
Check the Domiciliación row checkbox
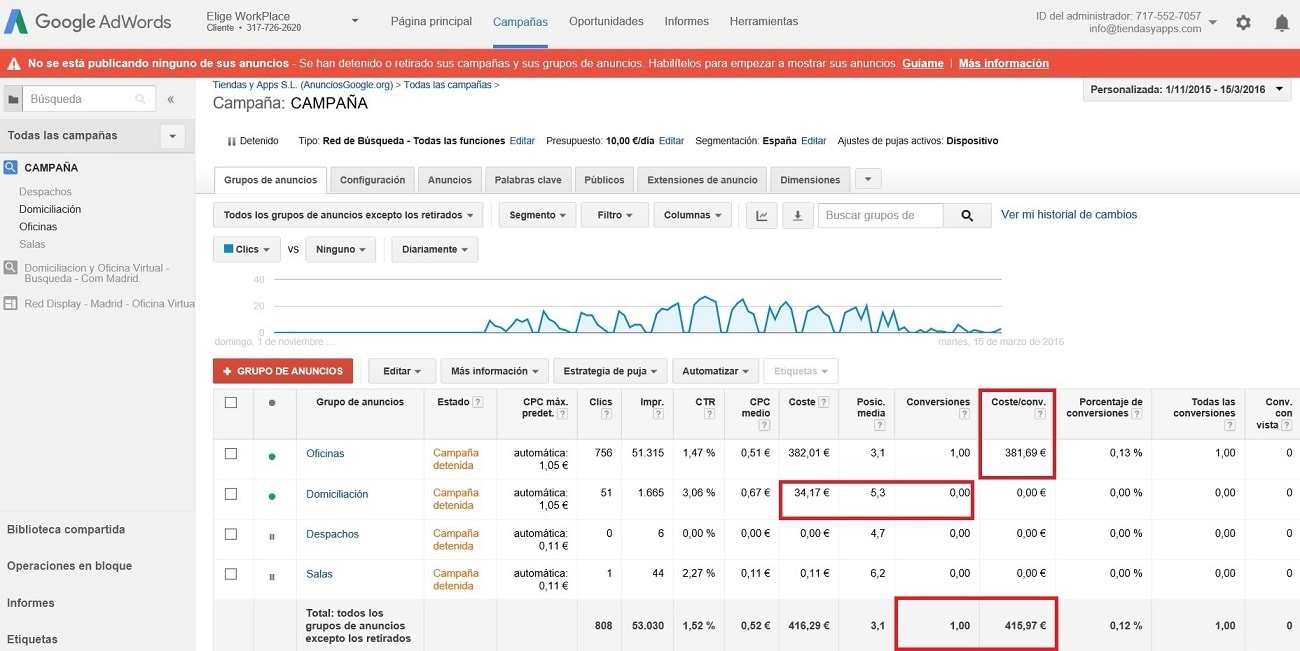[x=231, y=494]
